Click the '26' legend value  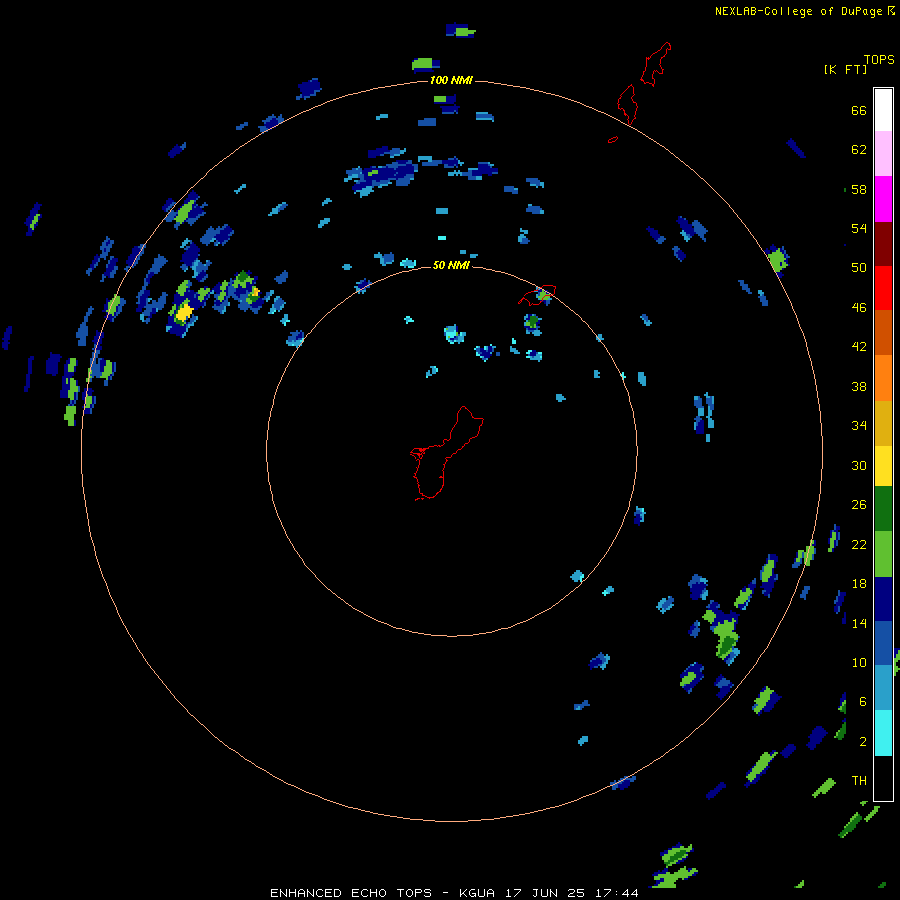[859, 505]
